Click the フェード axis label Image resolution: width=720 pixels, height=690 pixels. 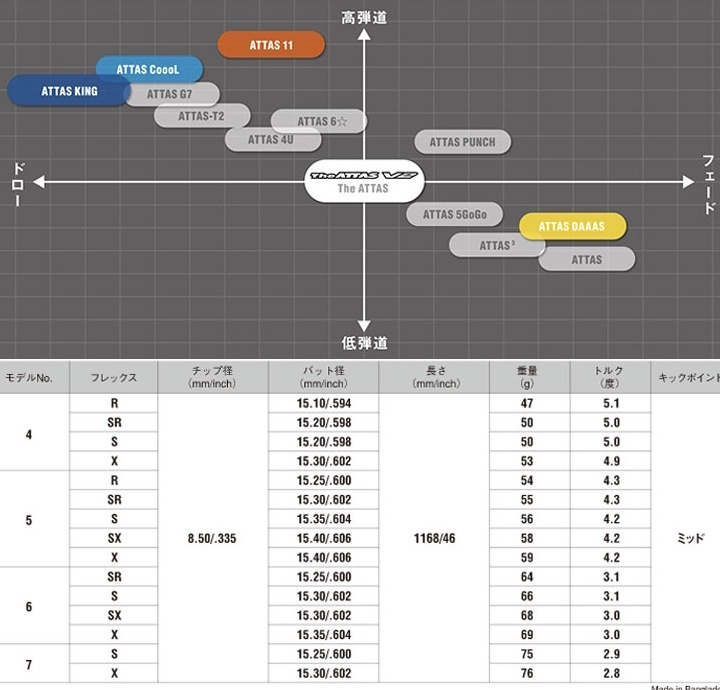point(709,184)
